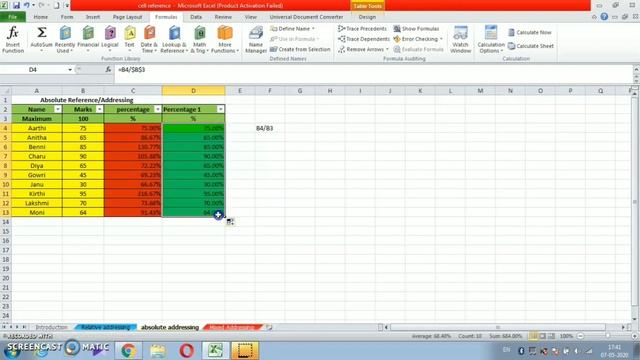Open Google Chrome from taskbar
This screenshot has height=360, width=640.
coord(129,351)
